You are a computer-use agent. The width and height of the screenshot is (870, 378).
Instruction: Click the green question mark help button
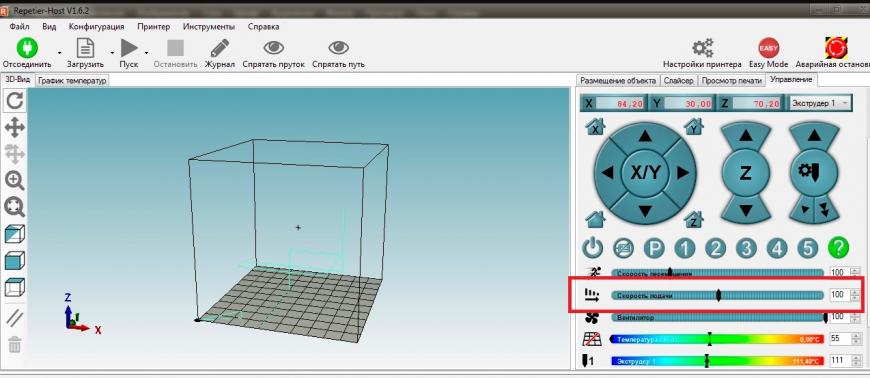coord(838,248)
